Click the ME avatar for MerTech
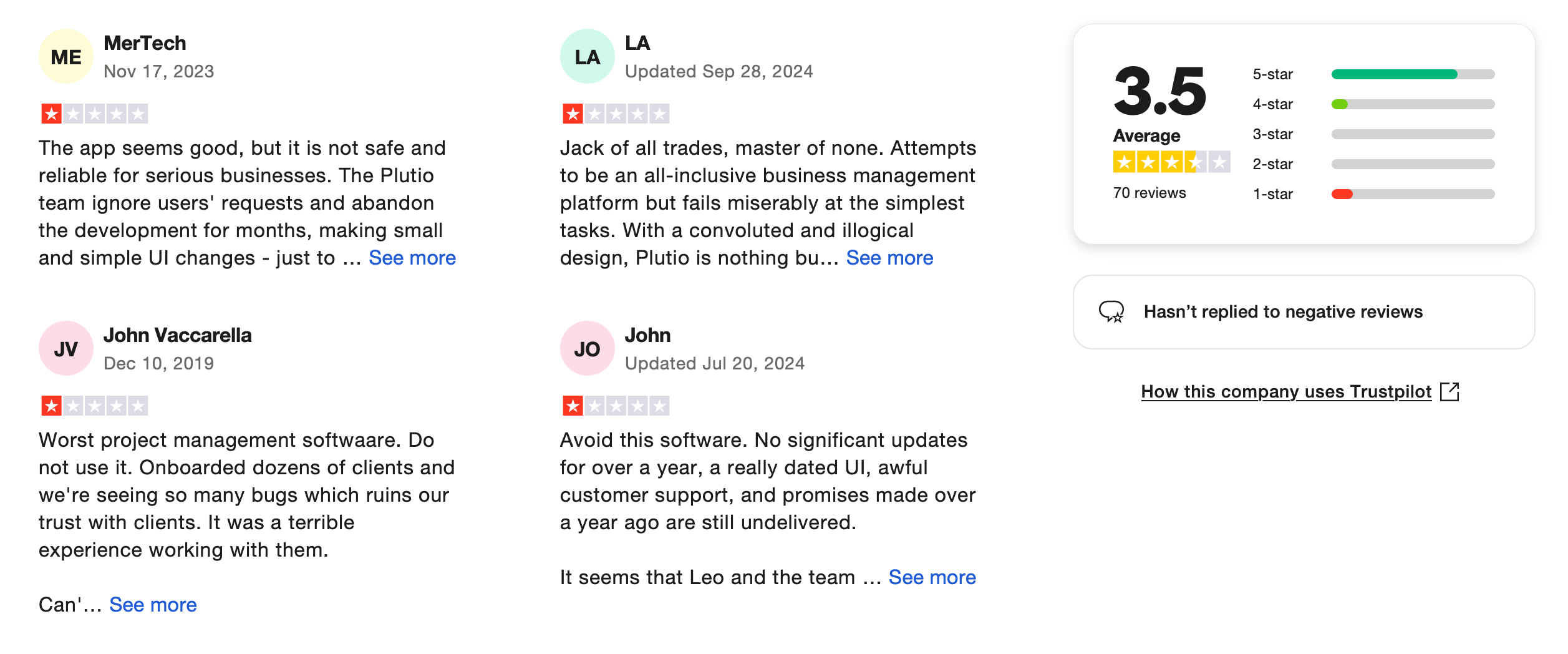 65,57
